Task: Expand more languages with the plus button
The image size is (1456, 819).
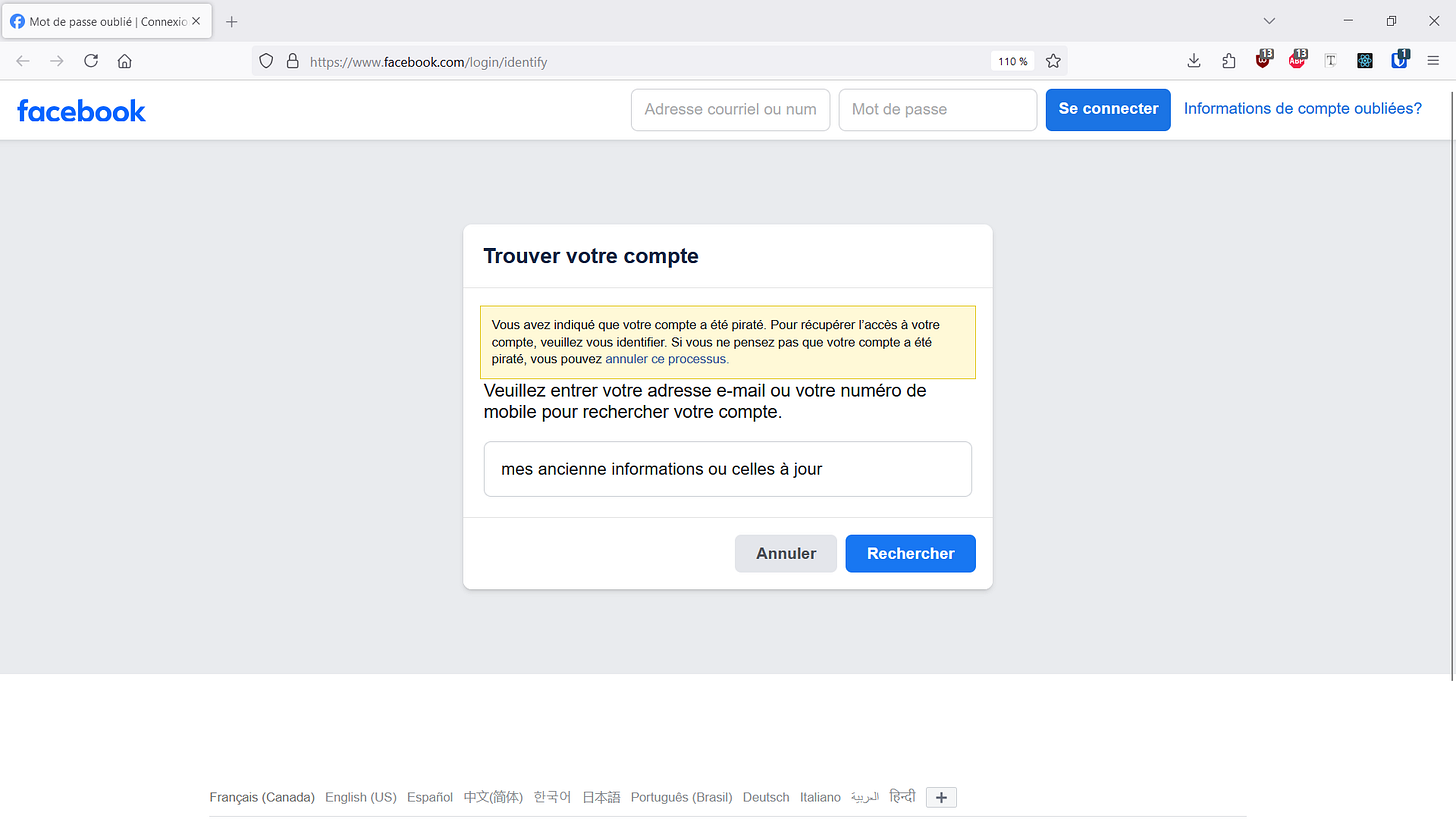Action: (x=940, y=797)
